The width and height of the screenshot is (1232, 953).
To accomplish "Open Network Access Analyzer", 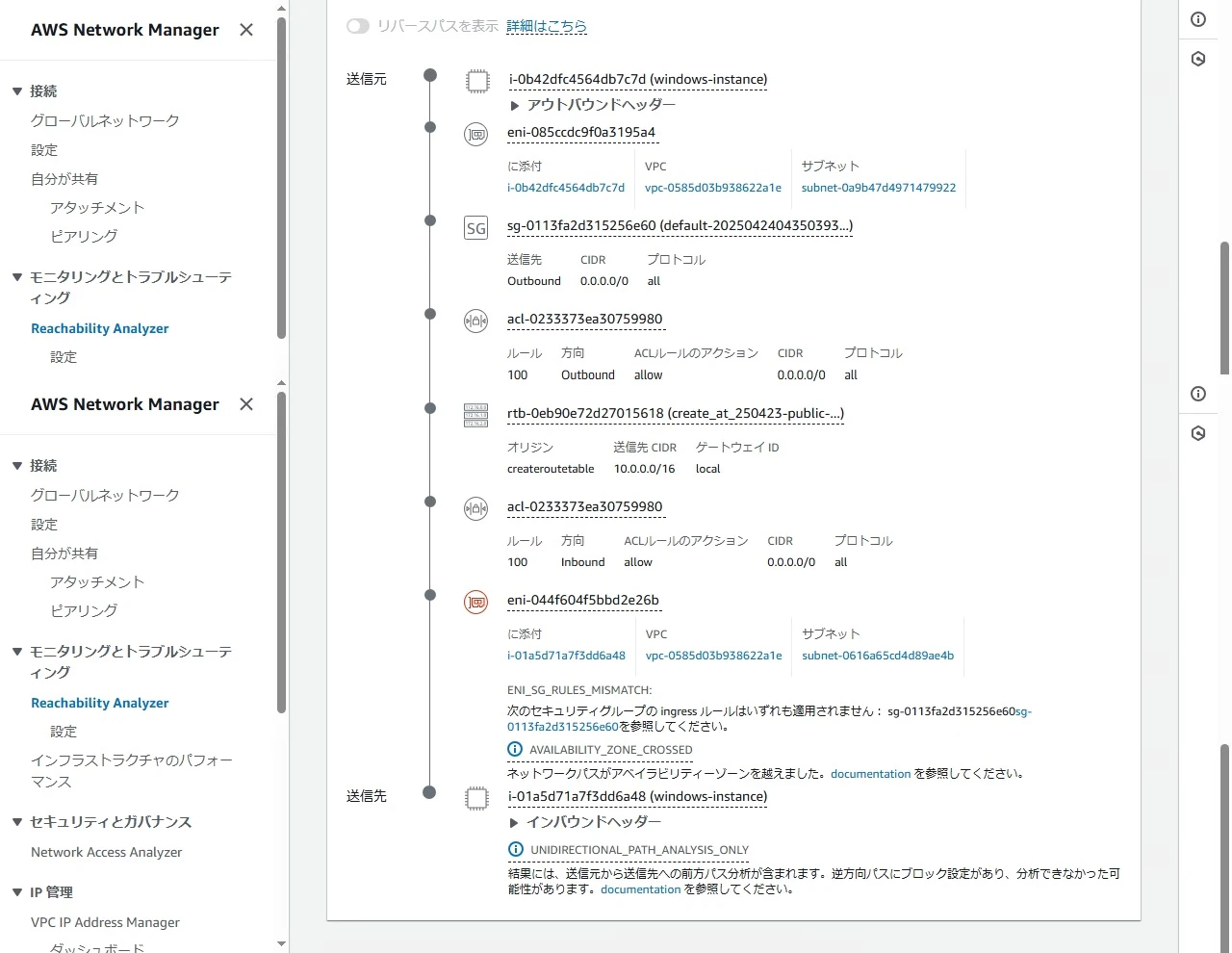I will click(107, 852).
